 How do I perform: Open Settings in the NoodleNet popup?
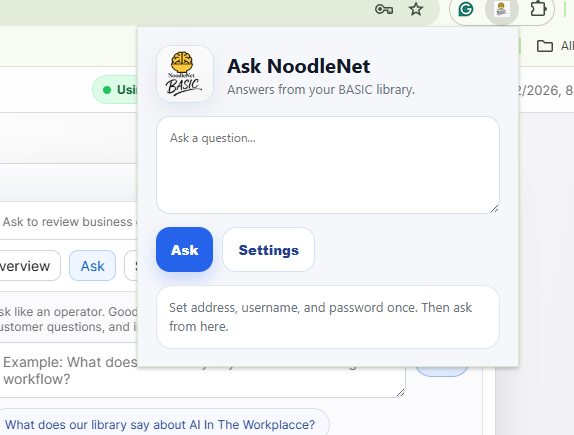[268, 250]
